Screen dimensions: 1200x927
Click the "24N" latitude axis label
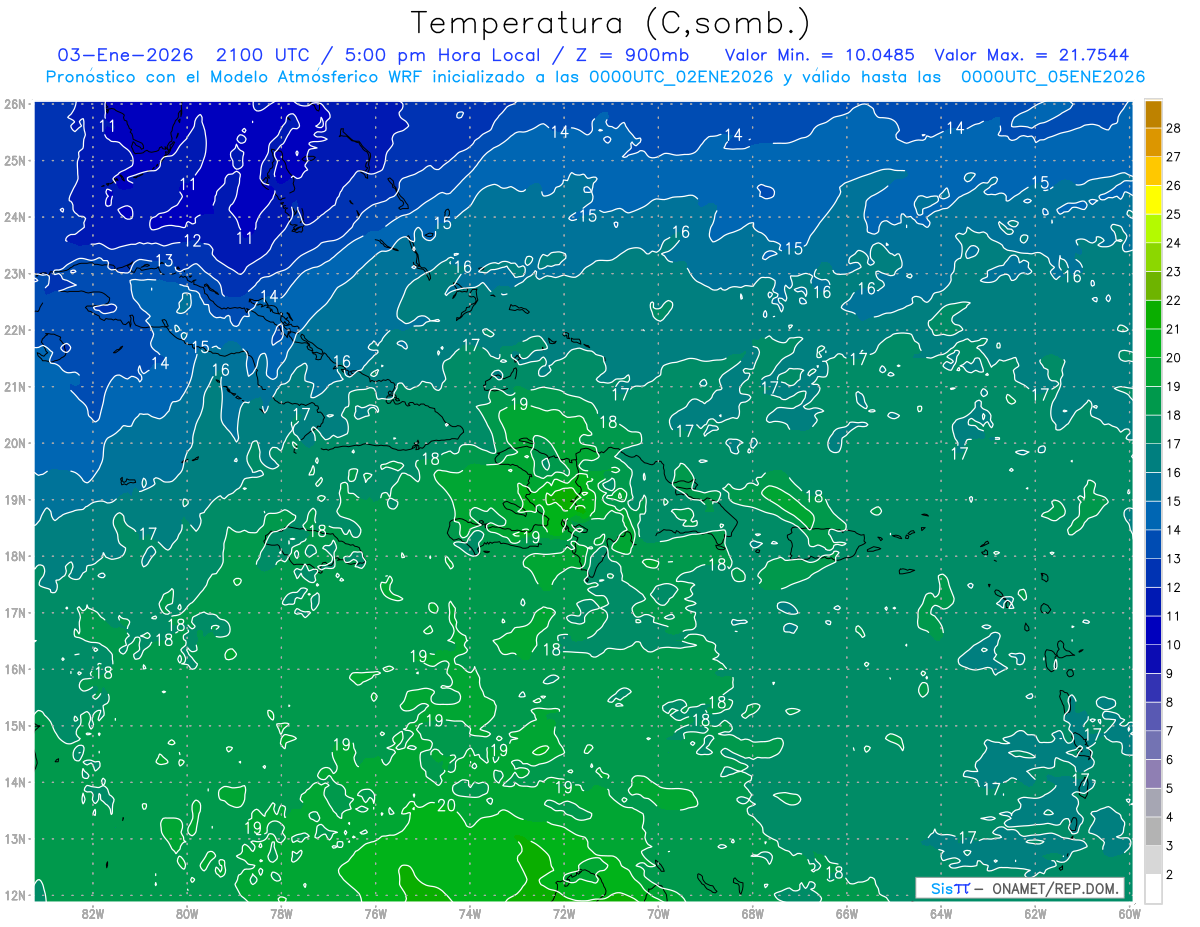pyautogui.click(x=15, y=217)
